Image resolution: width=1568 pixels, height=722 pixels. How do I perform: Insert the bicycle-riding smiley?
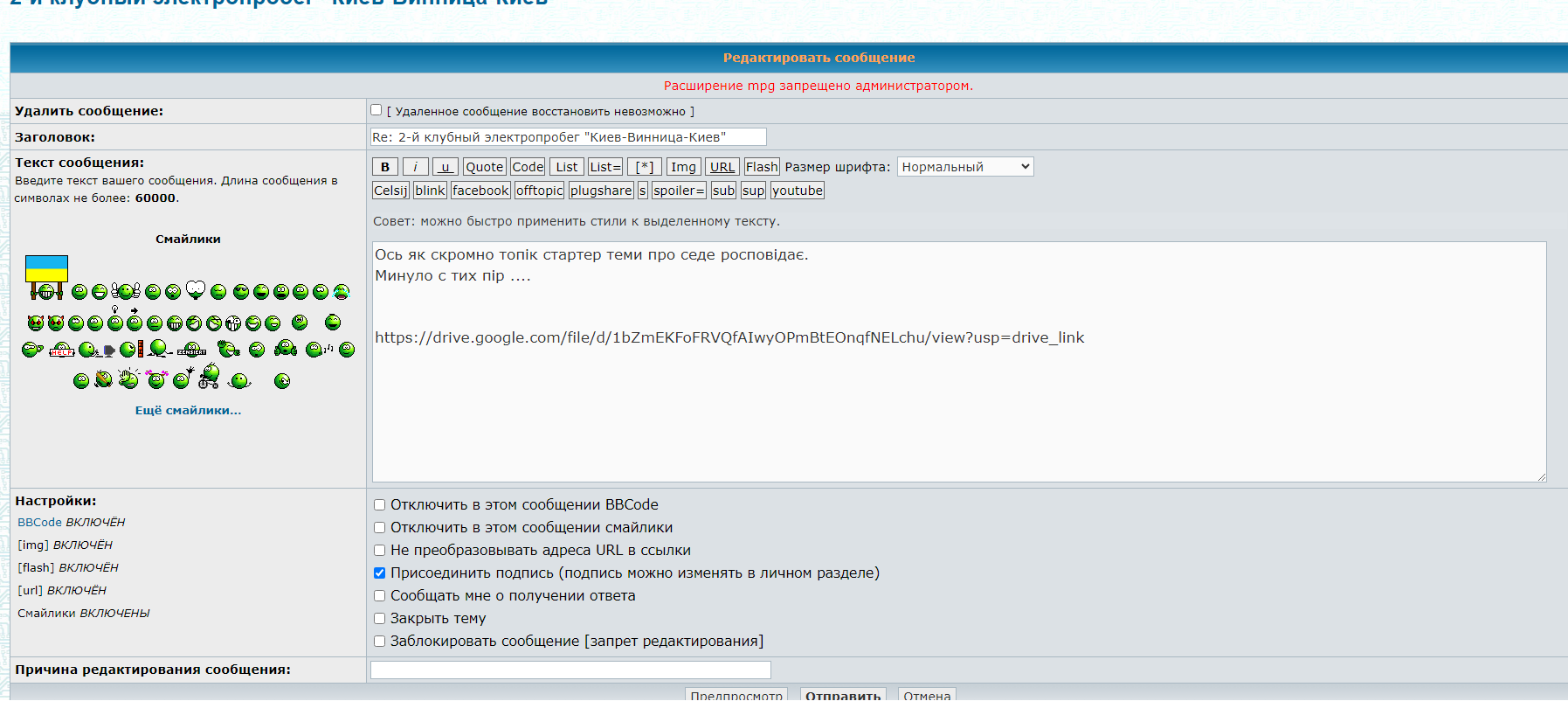209,376
